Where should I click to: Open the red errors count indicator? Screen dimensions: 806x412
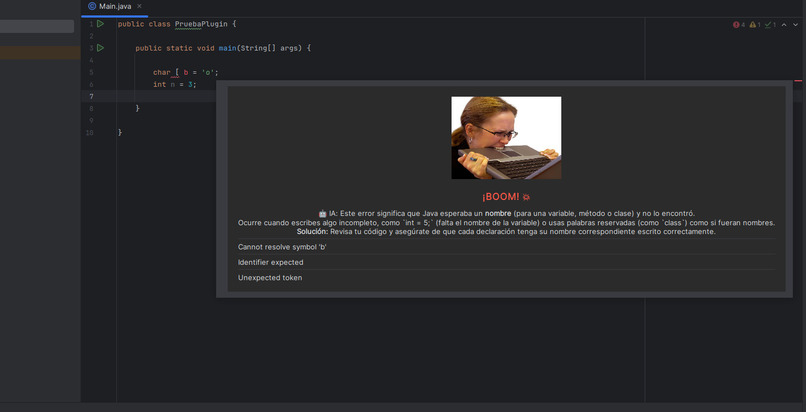click(x=739, y=25)
